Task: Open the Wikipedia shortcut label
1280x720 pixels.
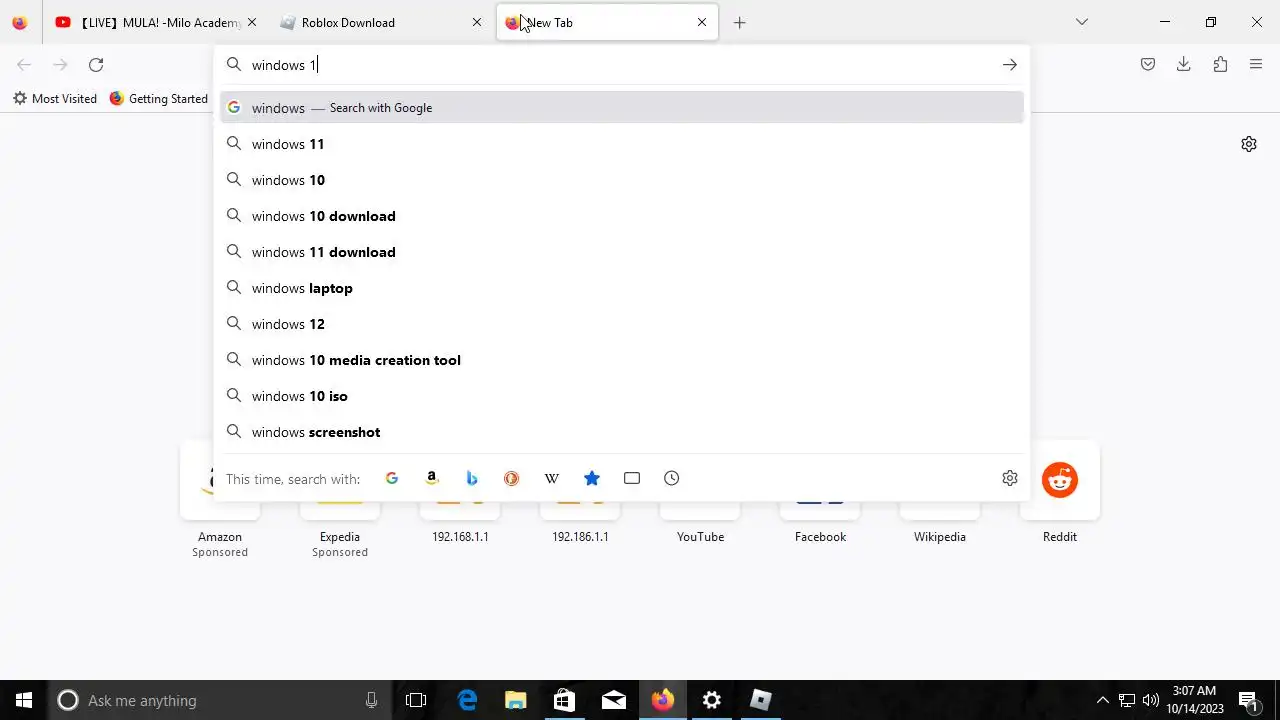Action: click(940, 537)
